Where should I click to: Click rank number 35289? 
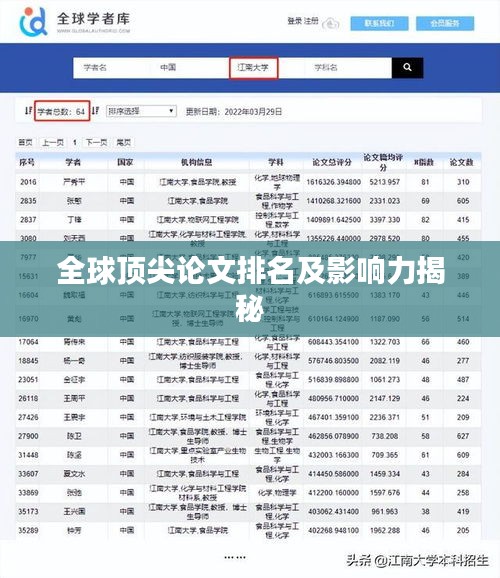[x=28, y=530]
